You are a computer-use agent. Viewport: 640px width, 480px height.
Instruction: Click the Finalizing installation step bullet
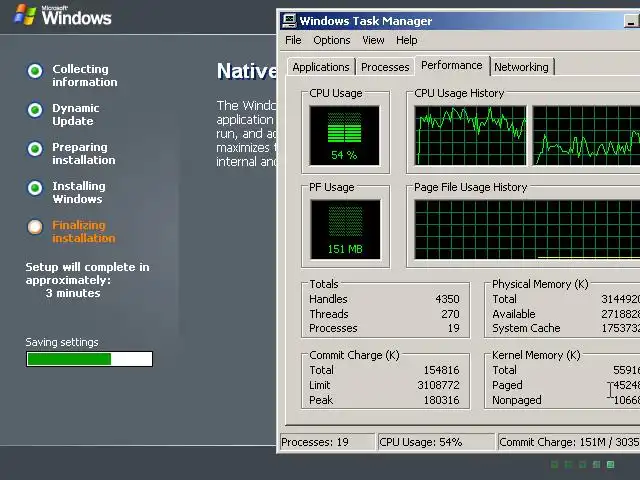click(35, 227)
